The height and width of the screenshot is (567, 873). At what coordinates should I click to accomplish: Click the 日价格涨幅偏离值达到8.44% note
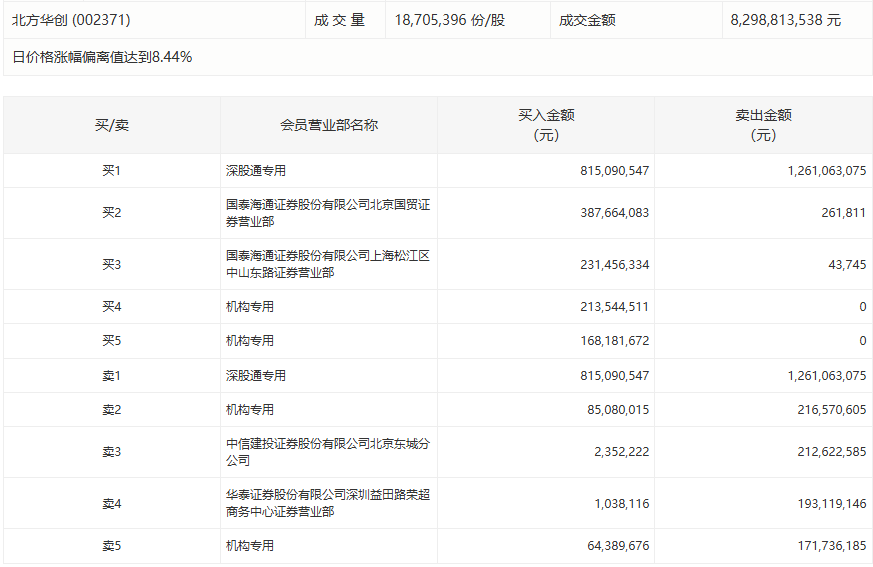(102, 57)
